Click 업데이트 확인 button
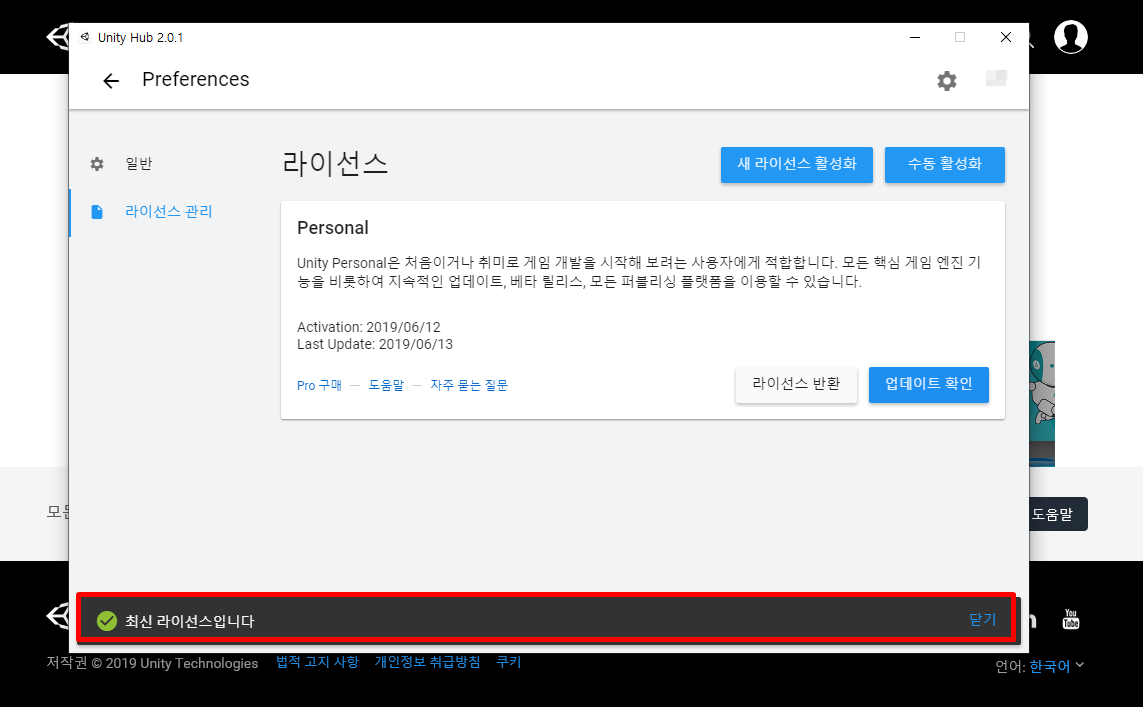The width and height of the screenshot is (1143, 707). click(929, 385)
